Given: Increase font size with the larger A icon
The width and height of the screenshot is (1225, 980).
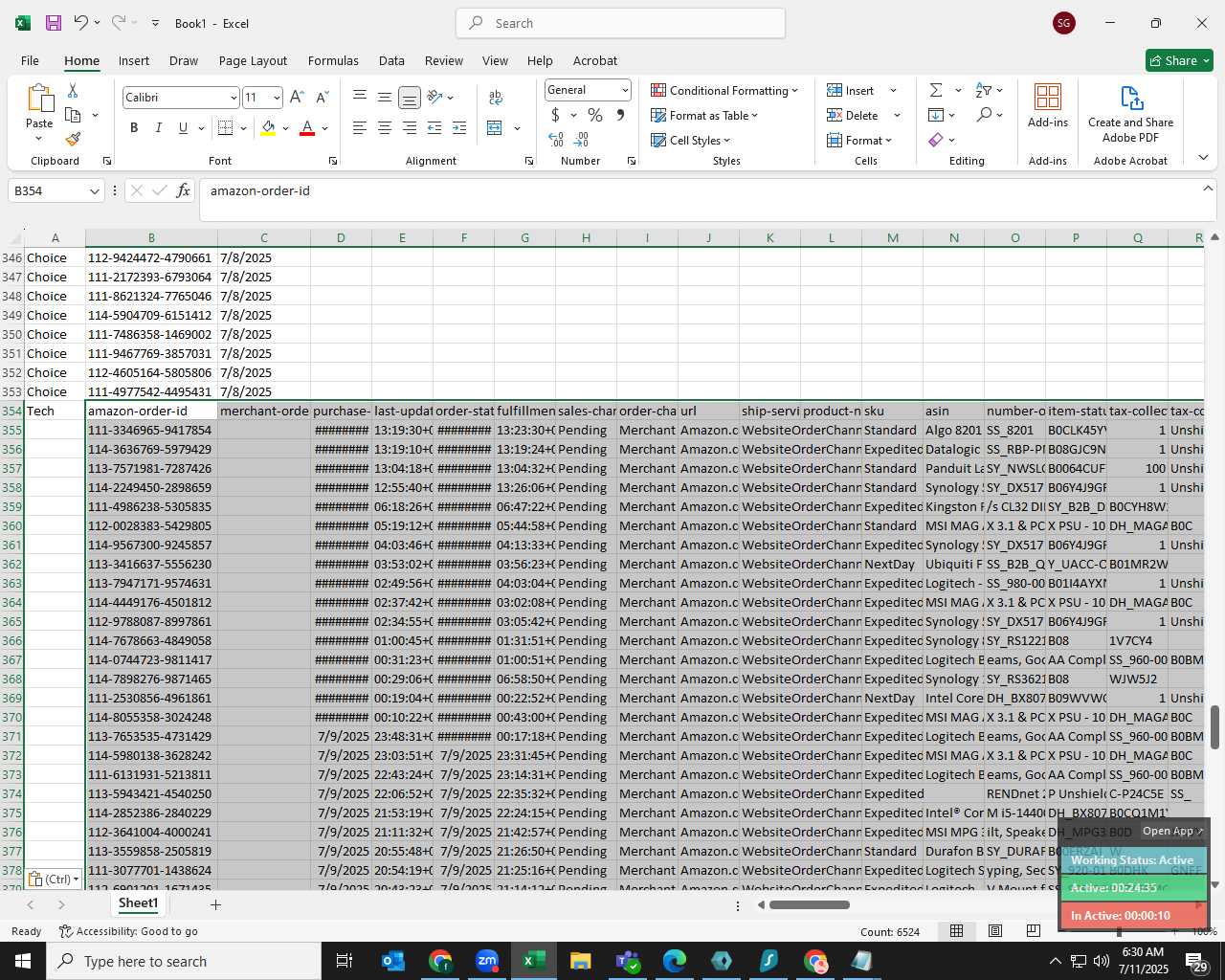Looking at the screenshot, I should point(297,97).
